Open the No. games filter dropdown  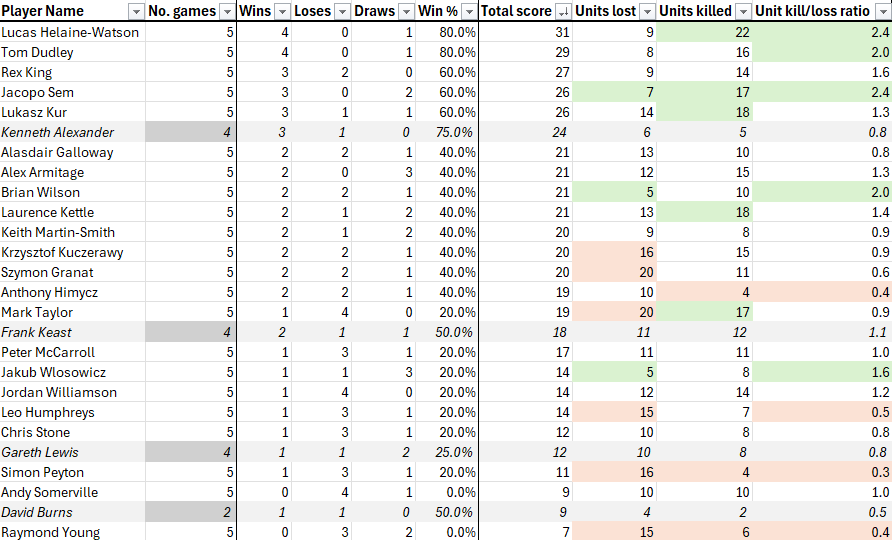point(227,11)
